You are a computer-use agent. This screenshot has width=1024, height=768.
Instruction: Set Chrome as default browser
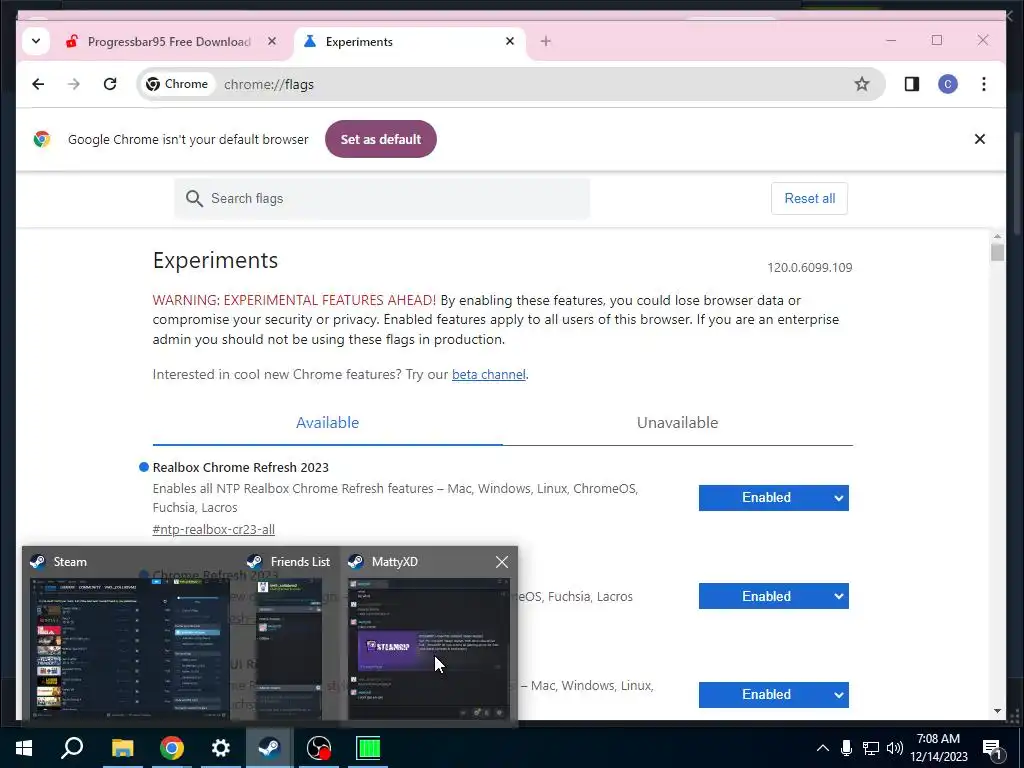(381, 139)
